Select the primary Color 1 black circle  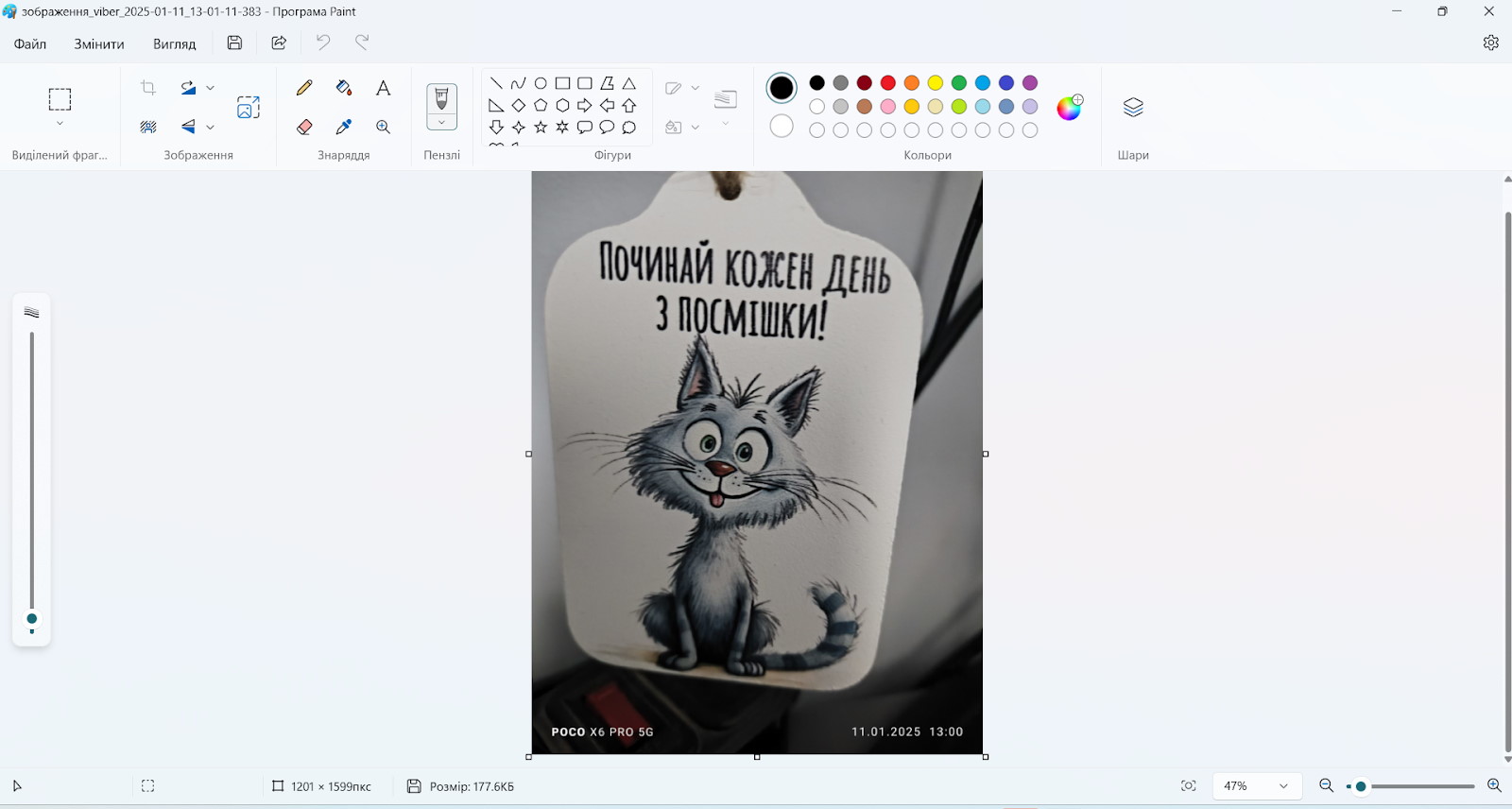pyautogui.click(x=782, y=88)
